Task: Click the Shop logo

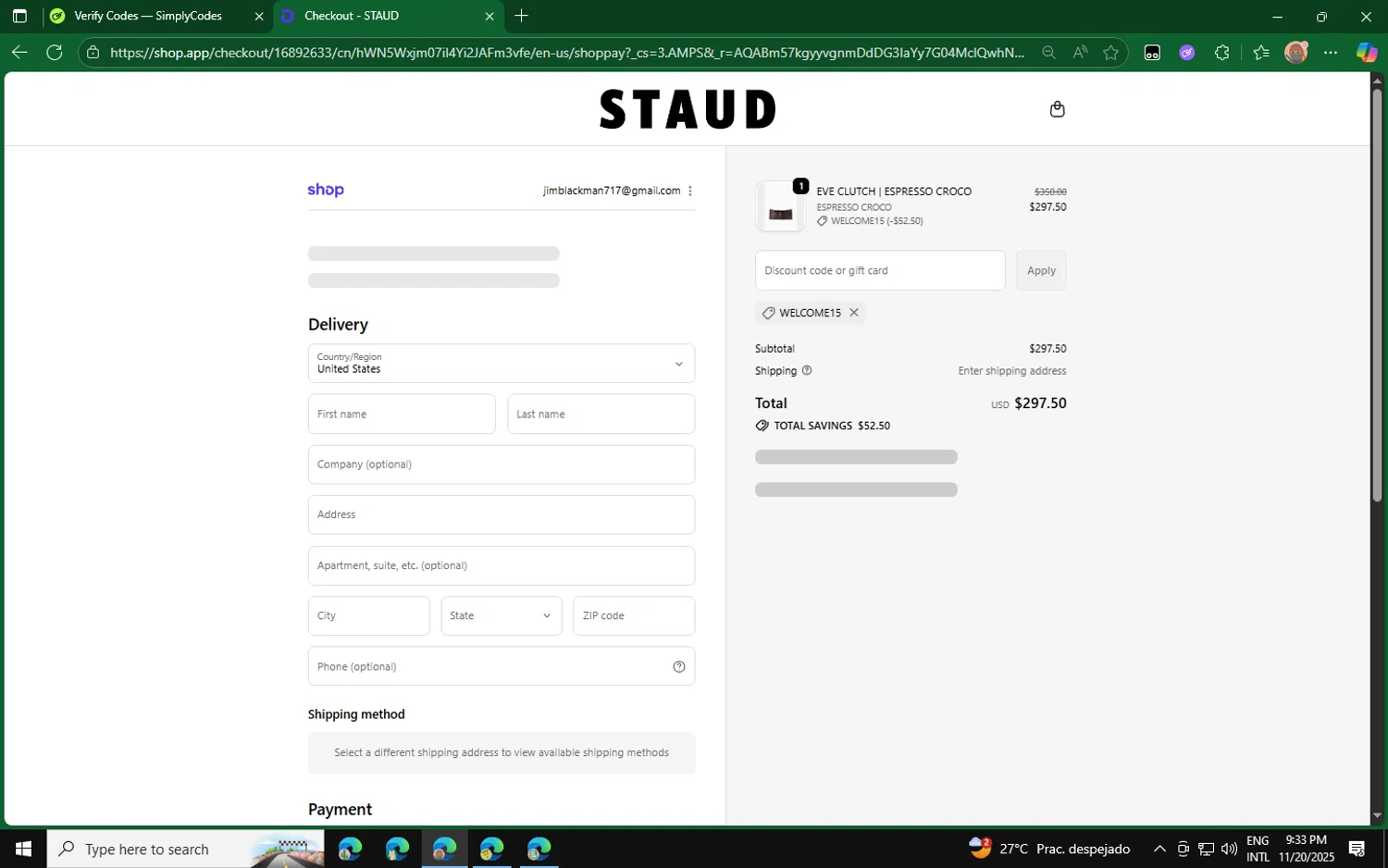Action: 326,190
